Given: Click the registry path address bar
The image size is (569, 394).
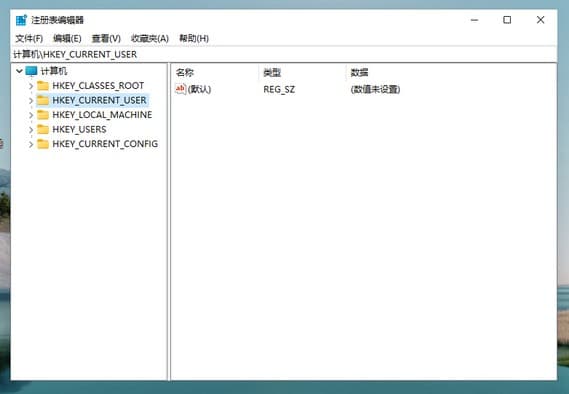Looking at the screenshot, I should pos(284,54).
